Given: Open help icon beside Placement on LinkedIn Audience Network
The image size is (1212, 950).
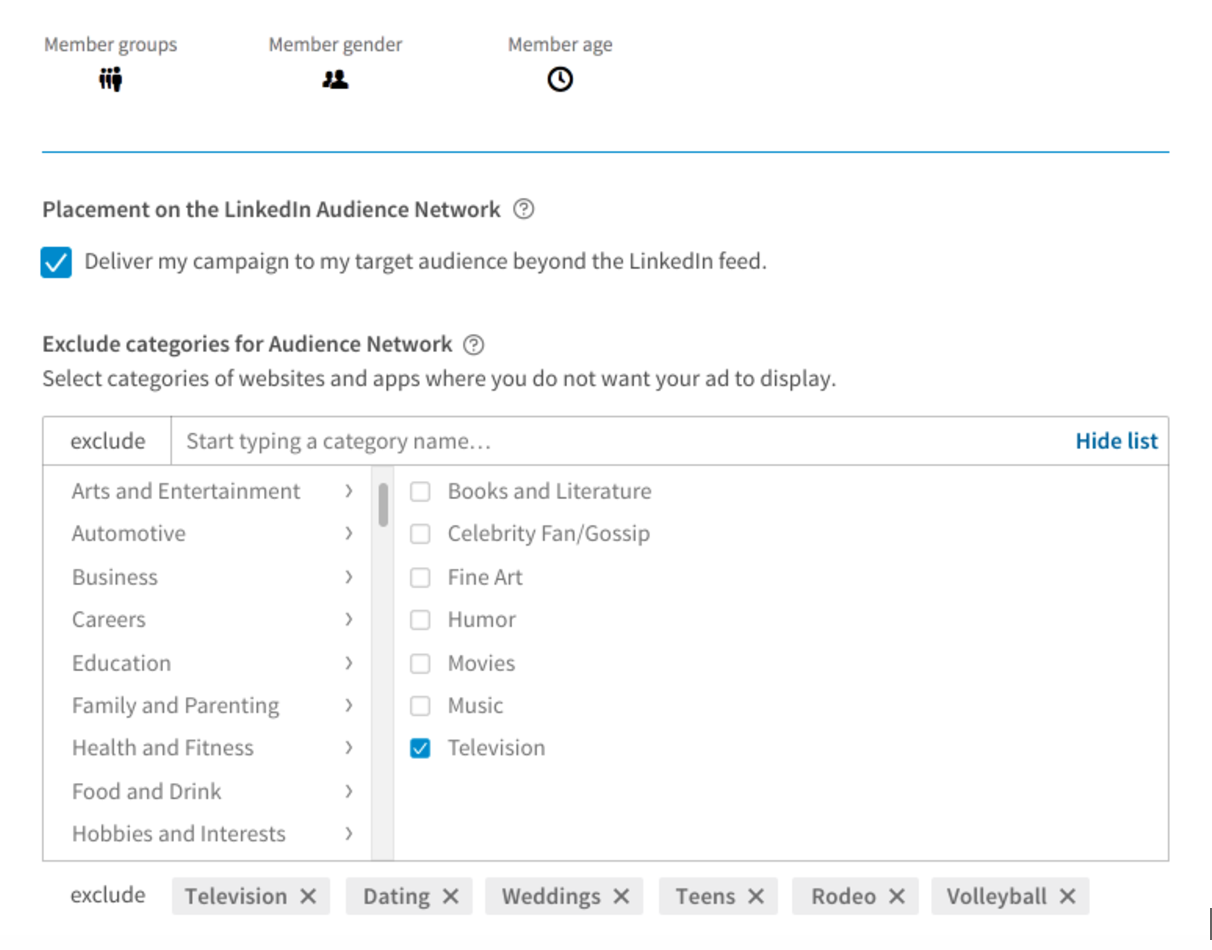Looking at the screenshot, I should (523, 209).
